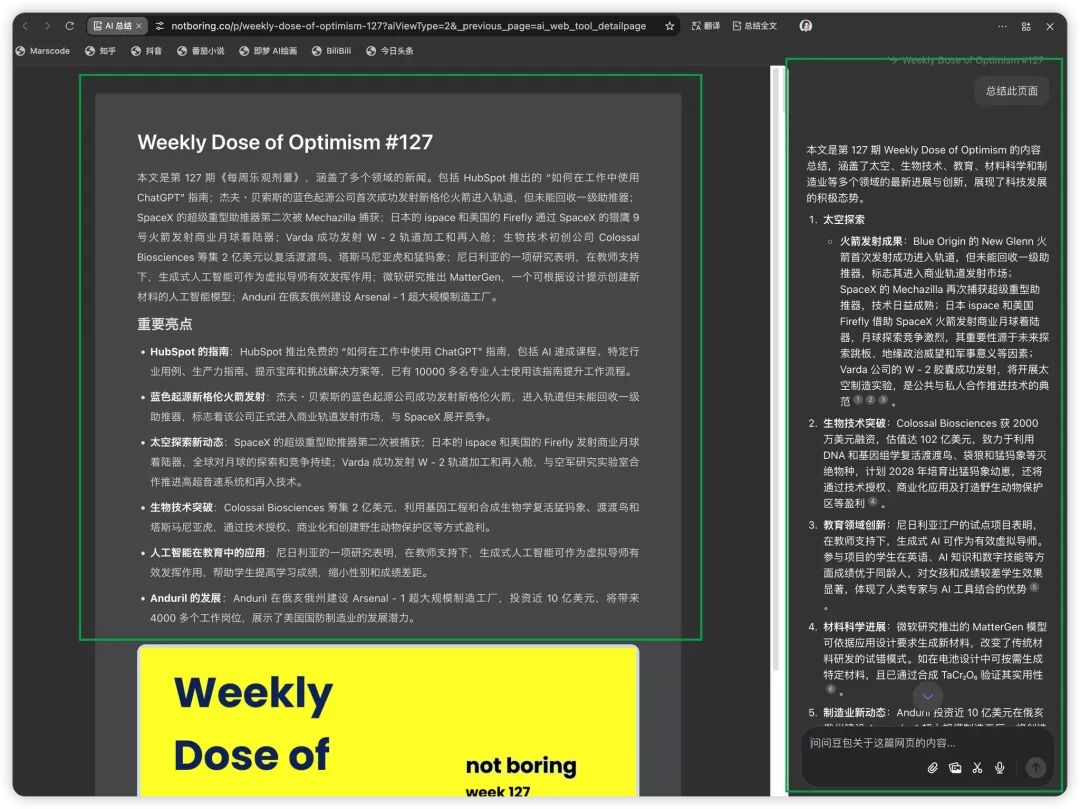Send the message with arrow button
Image resolution: width=1080 pixels, height=809 pixels.
[x=1036, y=768]
